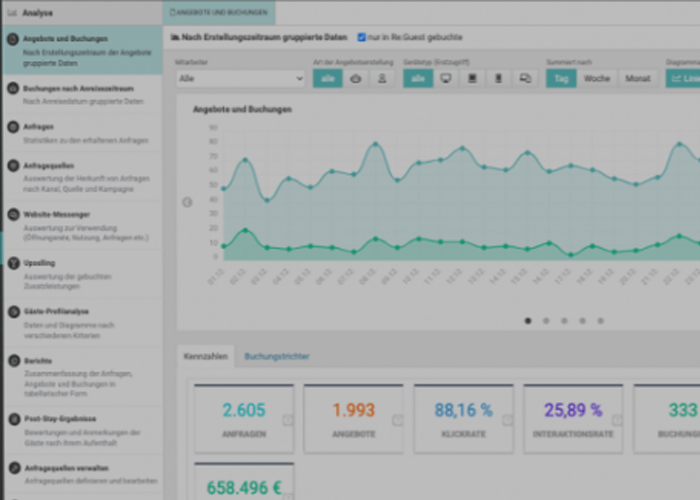This screenshot has width=700, height=500.
Task: Click the 'Analyse' sidebar header text
Action: (38, 13)
